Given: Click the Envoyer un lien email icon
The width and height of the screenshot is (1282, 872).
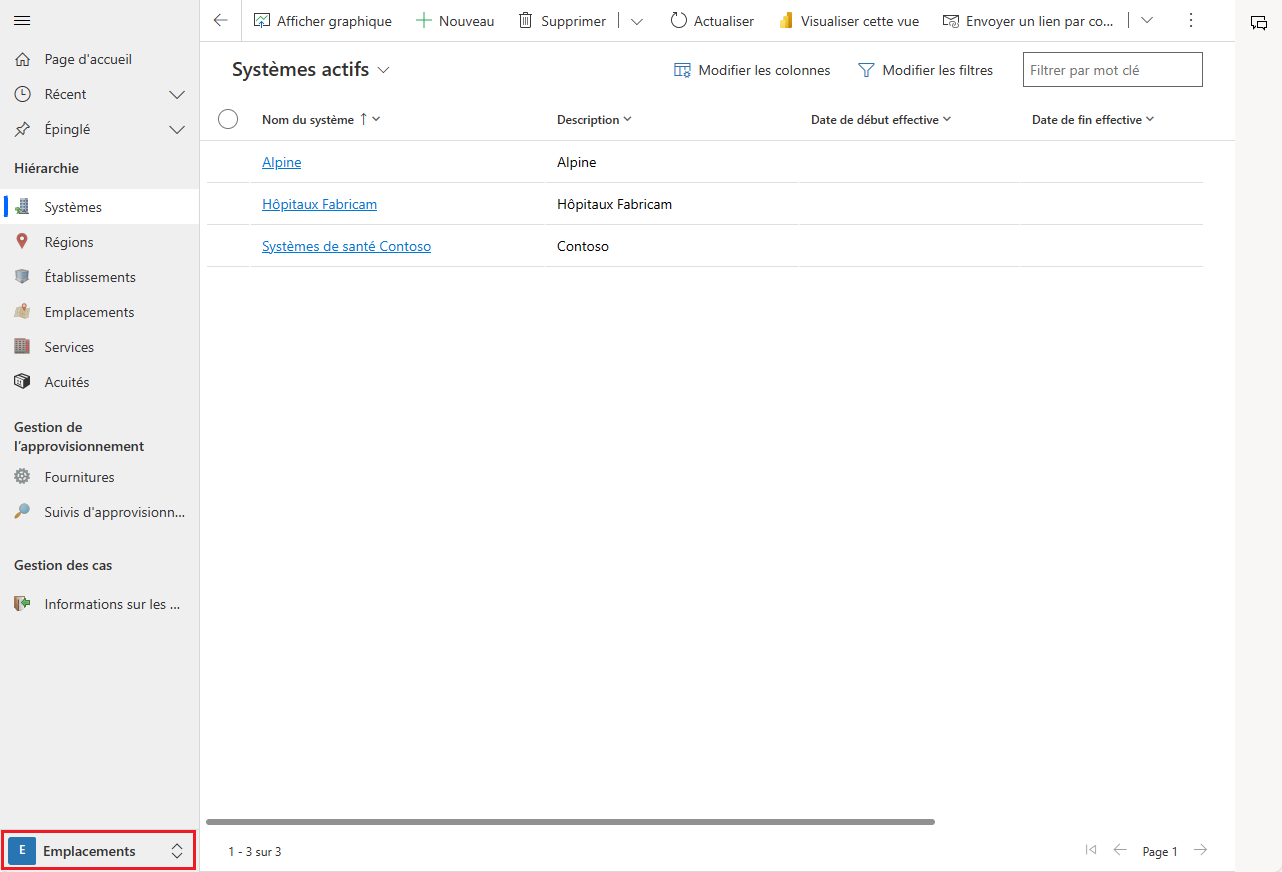Looking at the screenshot, I should coord(950,20).
